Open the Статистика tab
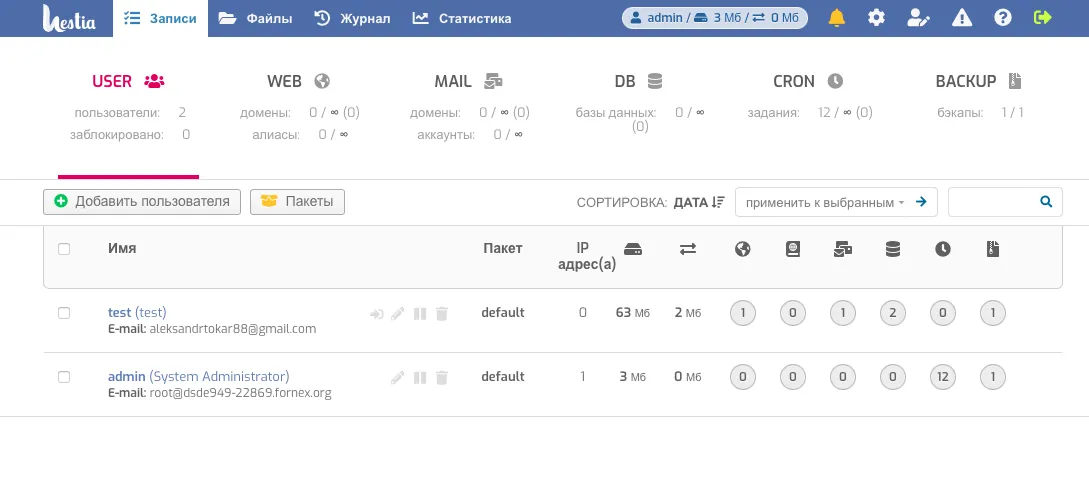Screen dimensions: 1089x503 click(461, 18)
